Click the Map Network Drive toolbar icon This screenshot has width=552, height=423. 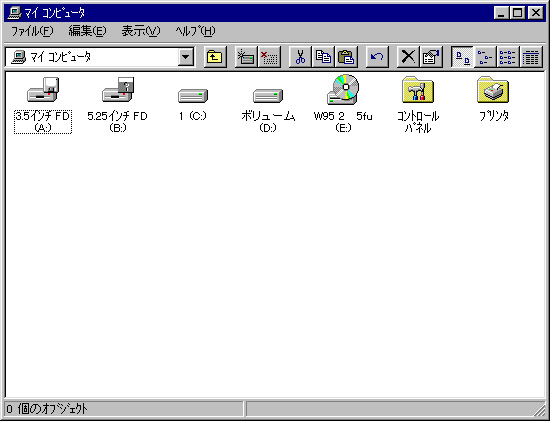coord(246,57)
